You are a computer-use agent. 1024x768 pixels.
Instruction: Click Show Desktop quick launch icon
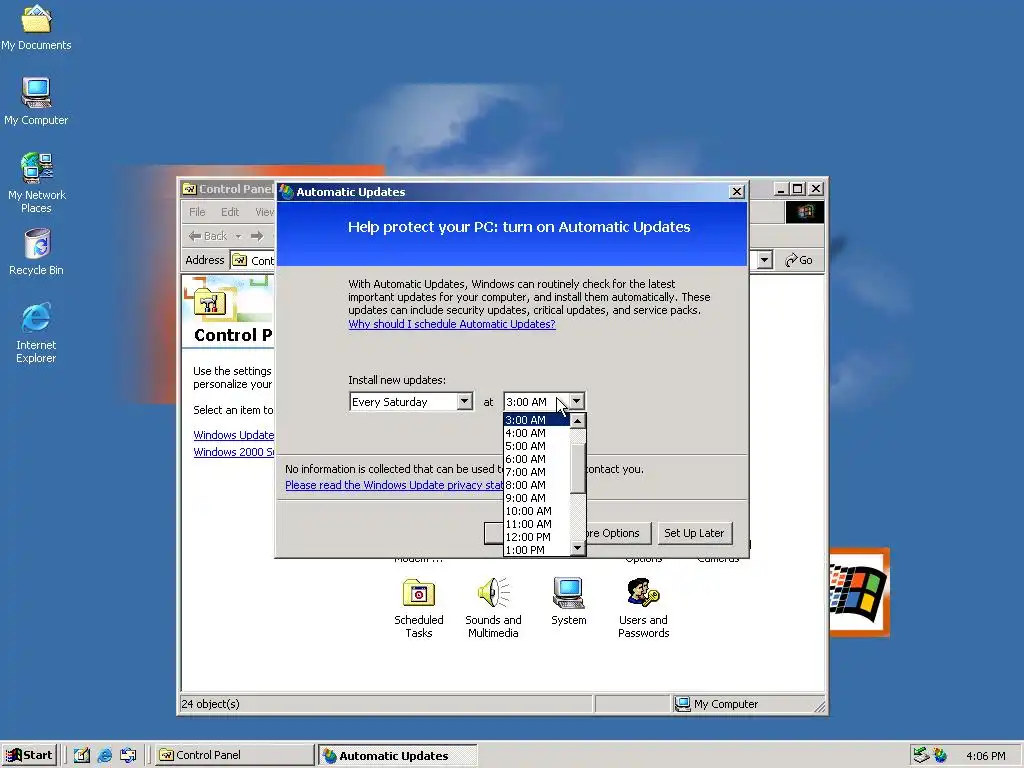pyautogui.click(x=82, y=755)
